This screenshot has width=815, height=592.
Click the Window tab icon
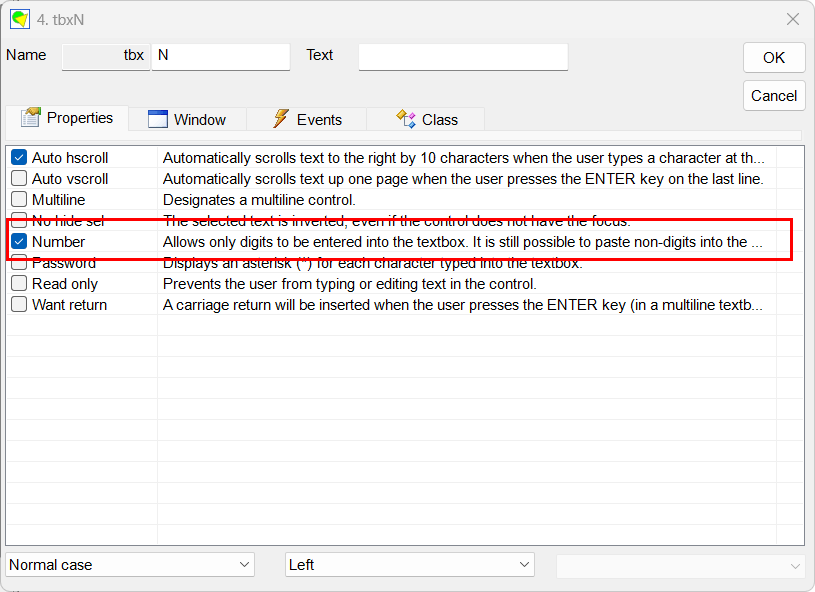pyautogui.click(x=157, y=119)
